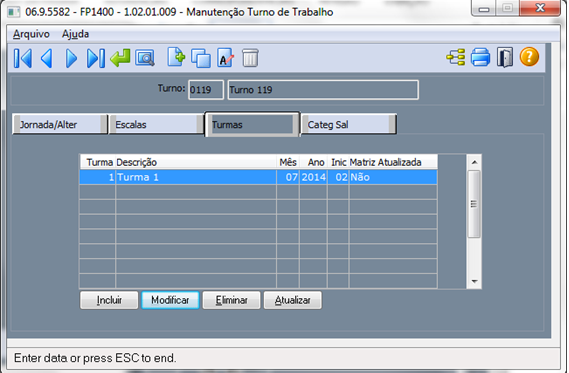Screen dimensions: 569x373
Task: Click the Turma number cell 1
Action: click(98, 177)
